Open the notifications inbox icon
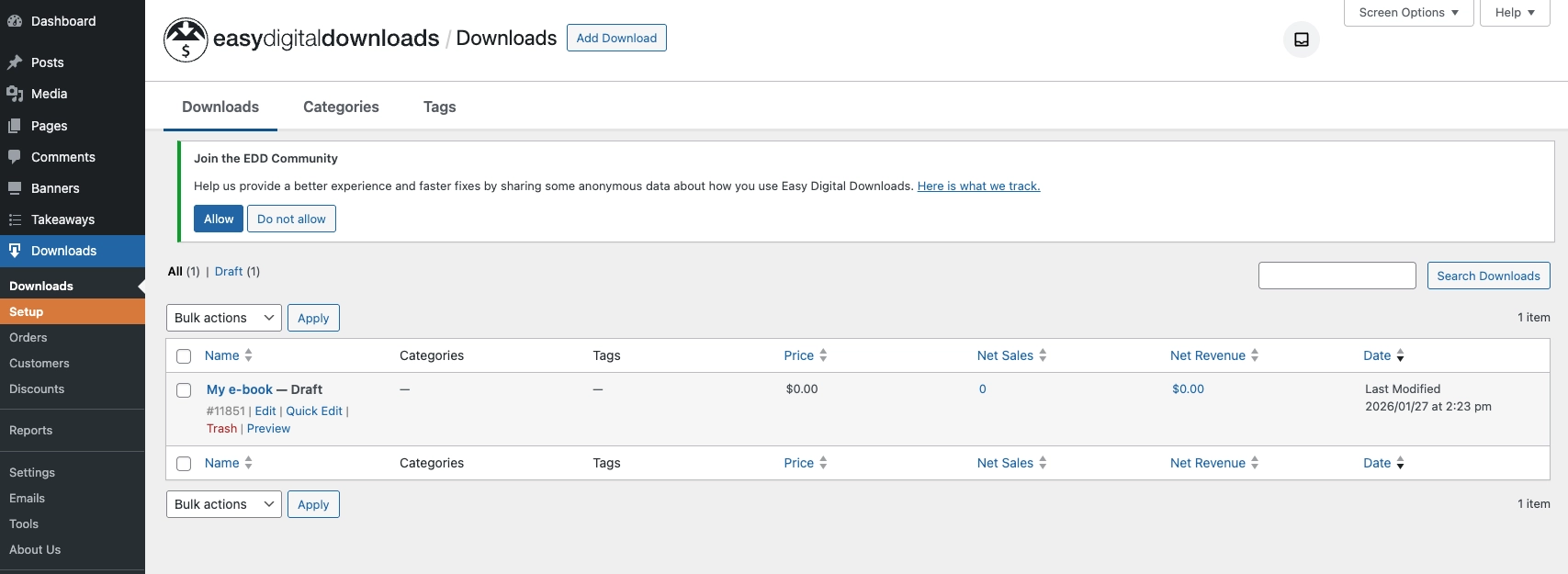 click(1301, 39)
